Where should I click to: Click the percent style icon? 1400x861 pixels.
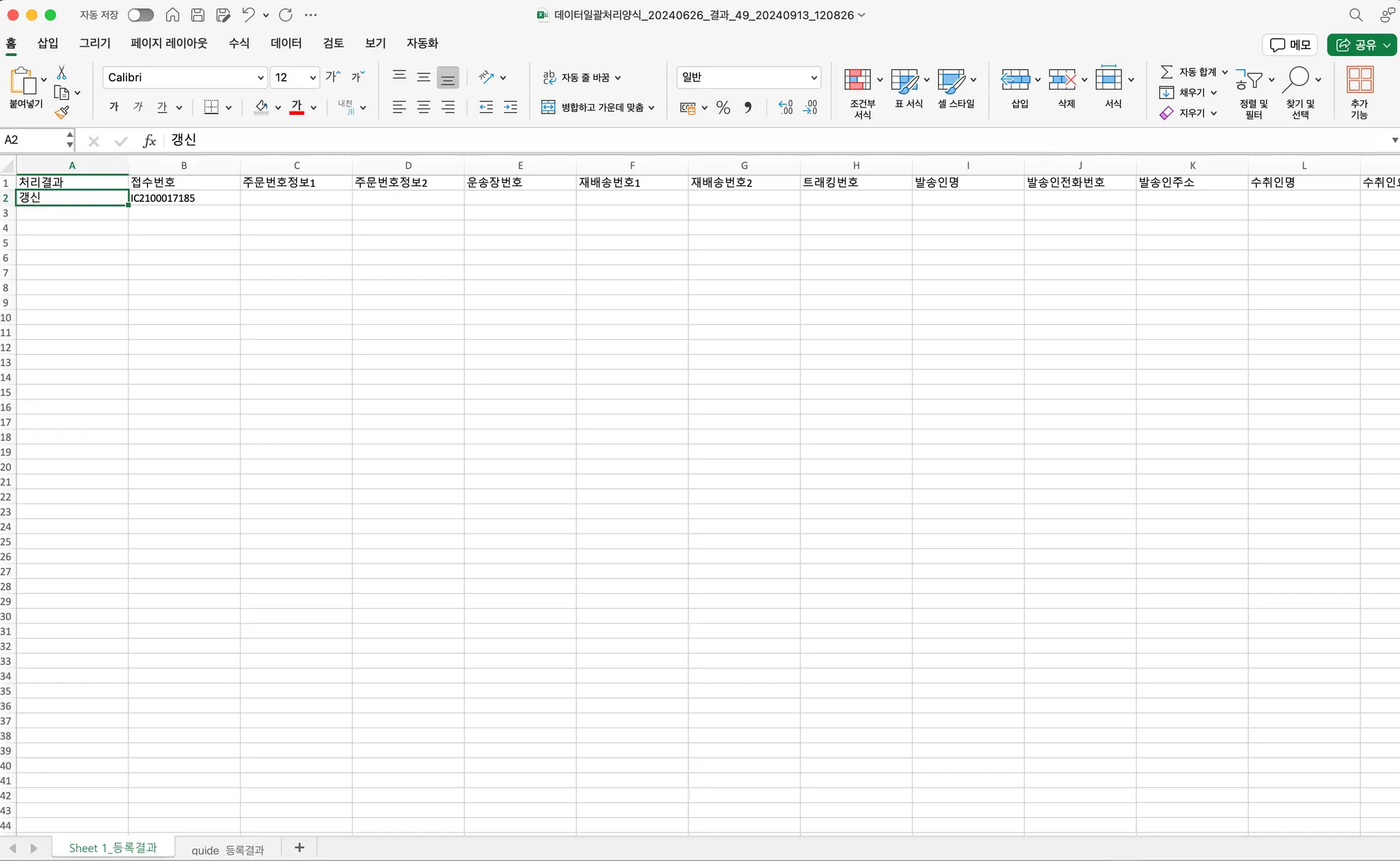[x=723, y=107]
